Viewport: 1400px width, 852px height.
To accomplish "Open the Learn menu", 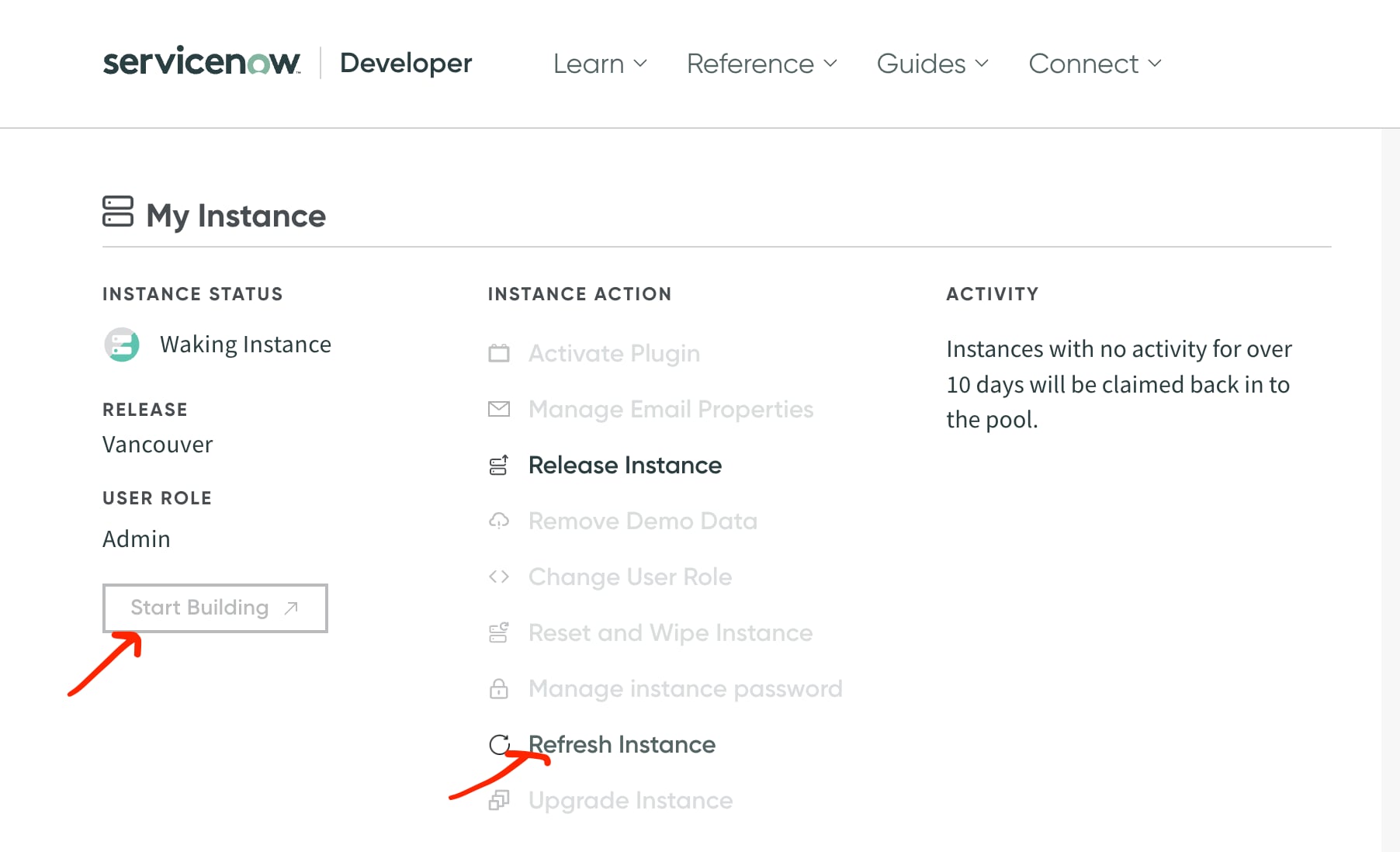I will (600, 64).
